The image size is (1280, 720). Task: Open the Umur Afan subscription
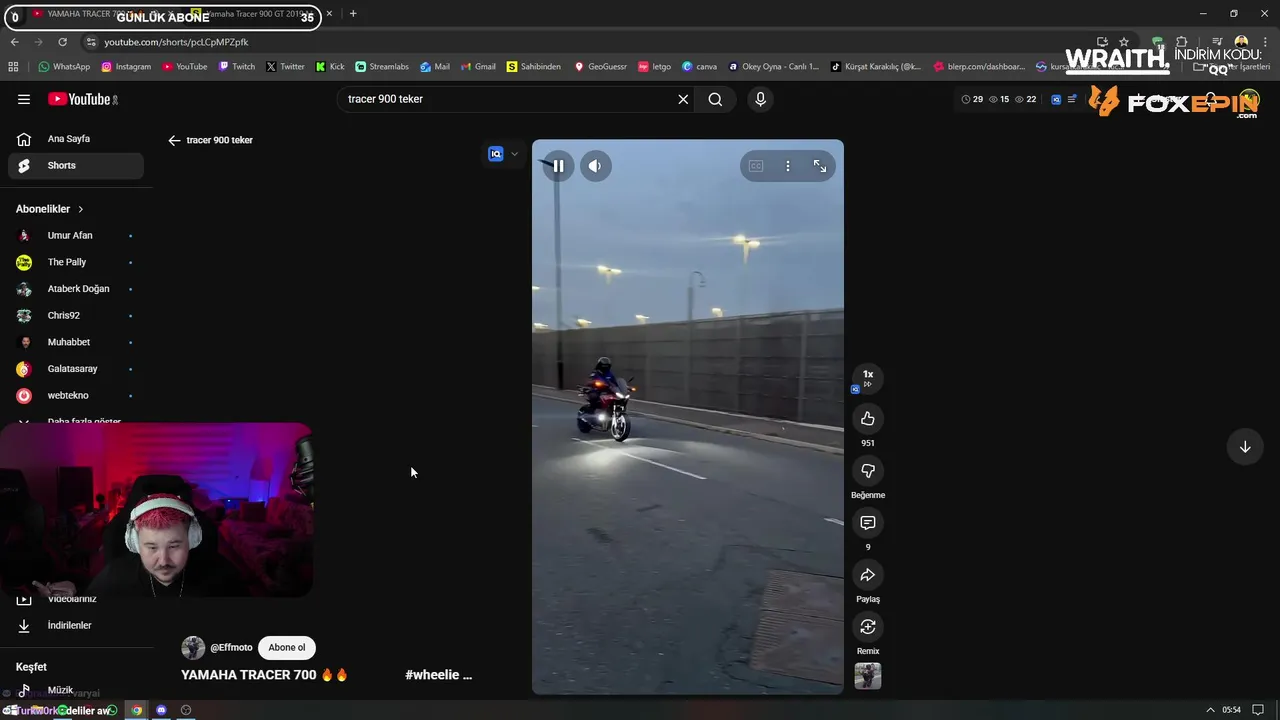[x=76, y=235]
